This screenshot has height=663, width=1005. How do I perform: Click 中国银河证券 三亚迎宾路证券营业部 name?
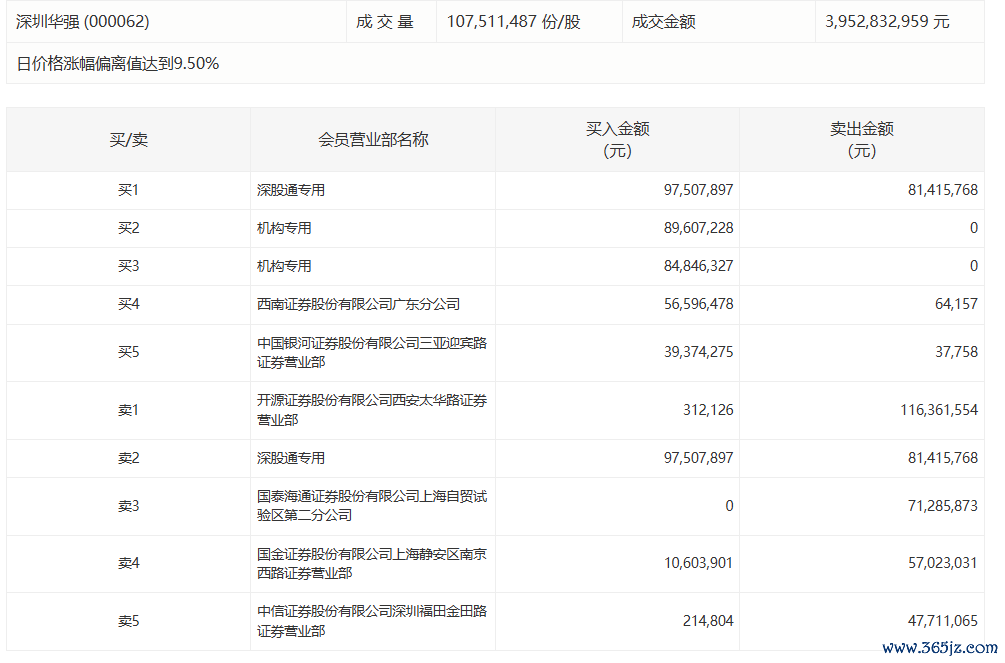pyautogui.click(x=372, y=353)
